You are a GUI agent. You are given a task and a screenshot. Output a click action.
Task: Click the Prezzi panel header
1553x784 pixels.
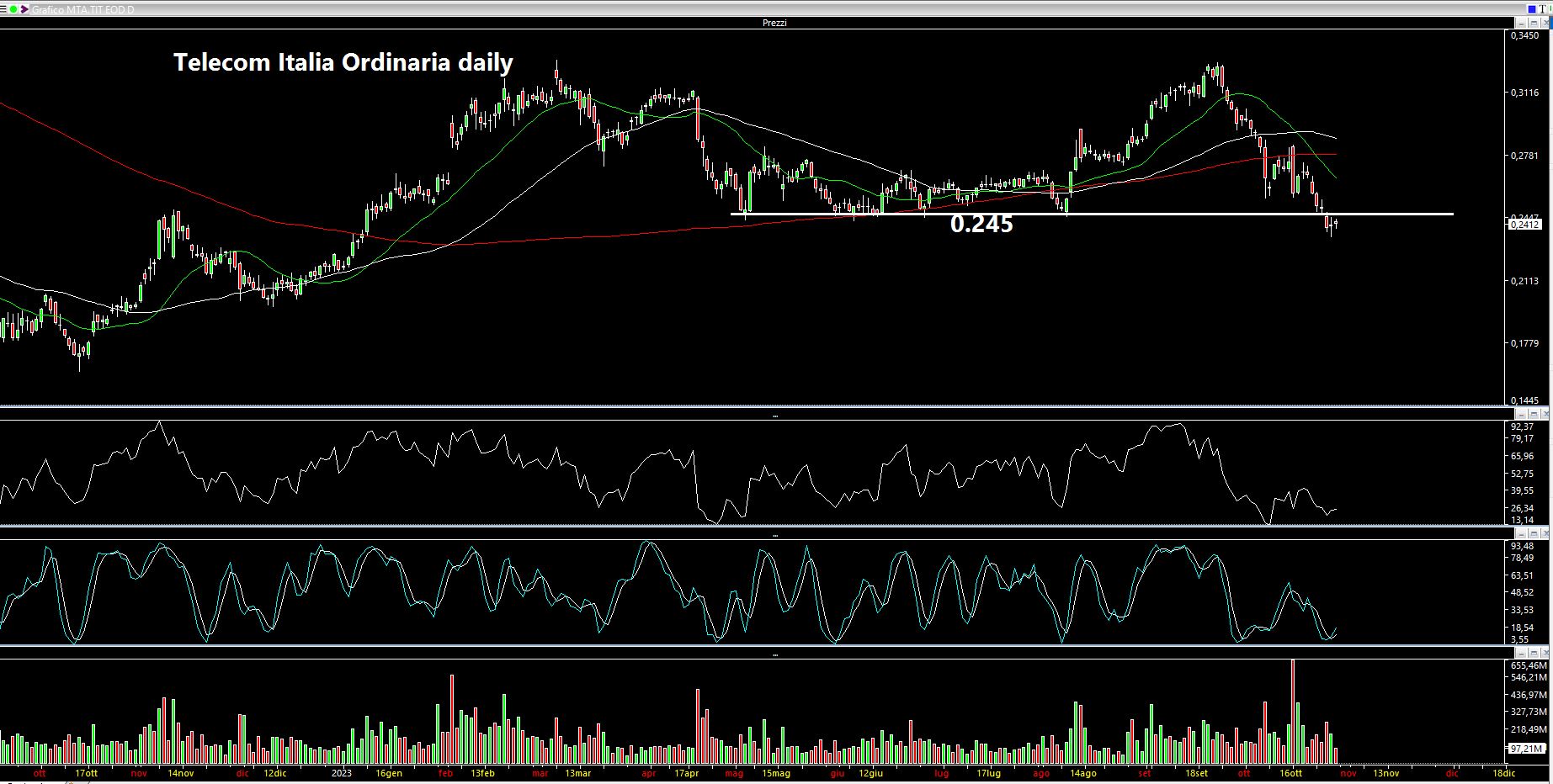(x=774, y=23)
